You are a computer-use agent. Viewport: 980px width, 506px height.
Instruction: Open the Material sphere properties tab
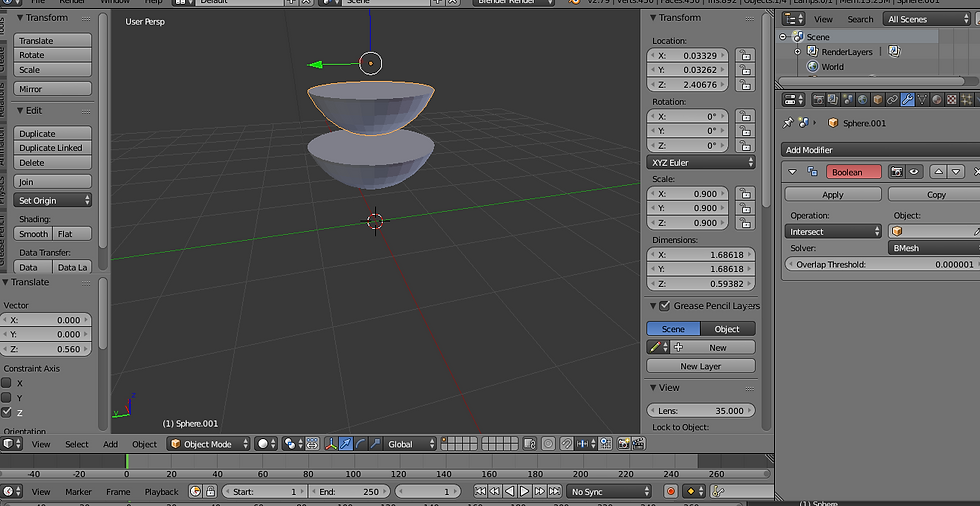(937, 99)
